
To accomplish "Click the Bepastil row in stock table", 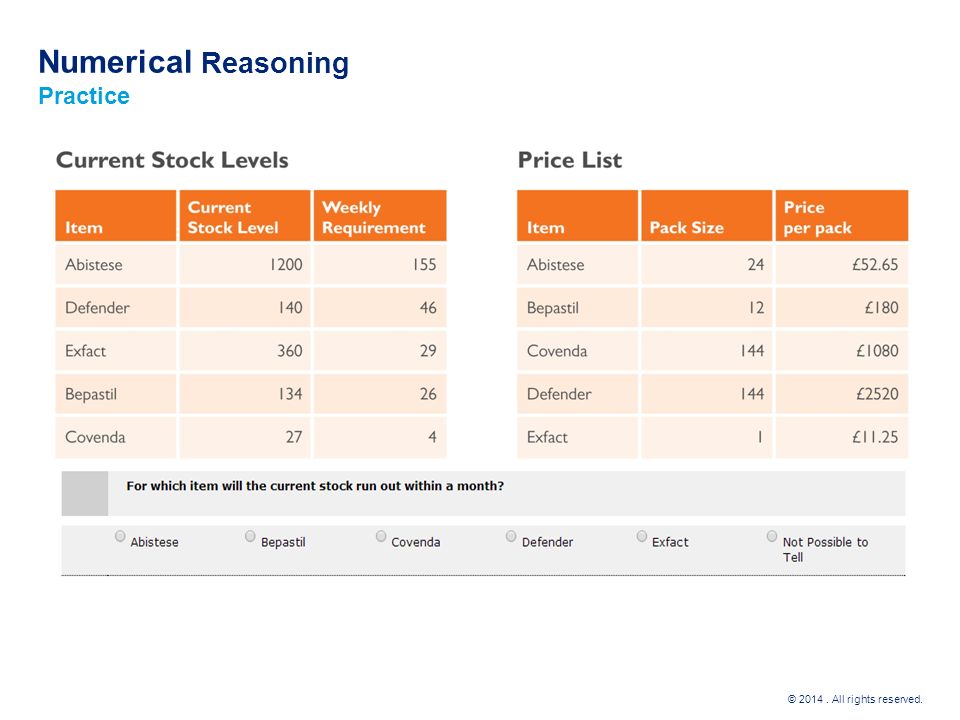I will [251, 394].
